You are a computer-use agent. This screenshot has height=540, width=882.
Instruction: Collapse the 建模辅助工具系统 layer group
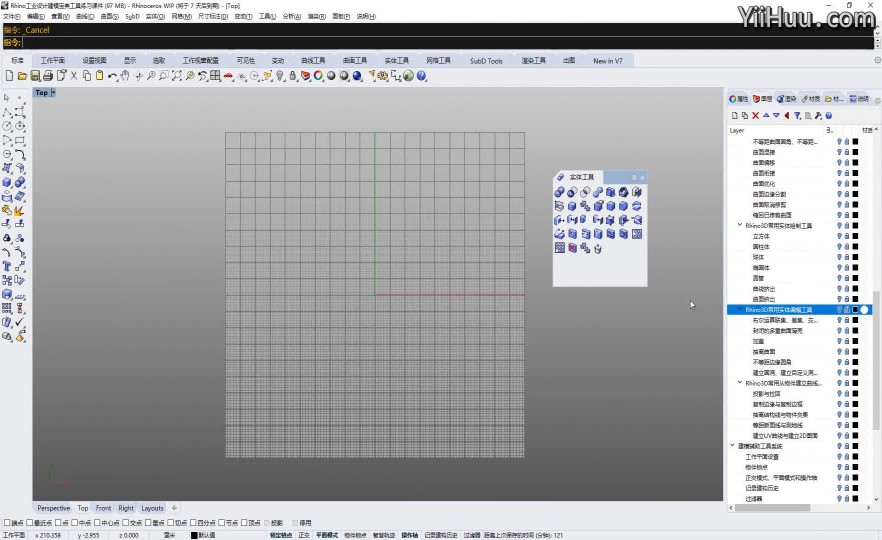pyautogui.click(x=732, y=446)
